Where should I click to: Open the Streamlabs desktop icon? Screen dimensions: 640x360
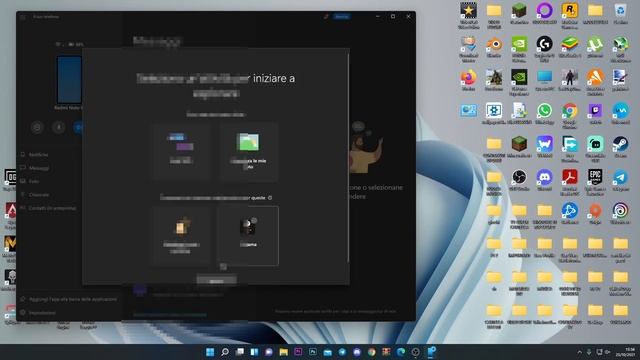pyautogui.click(x=595, y=144)
